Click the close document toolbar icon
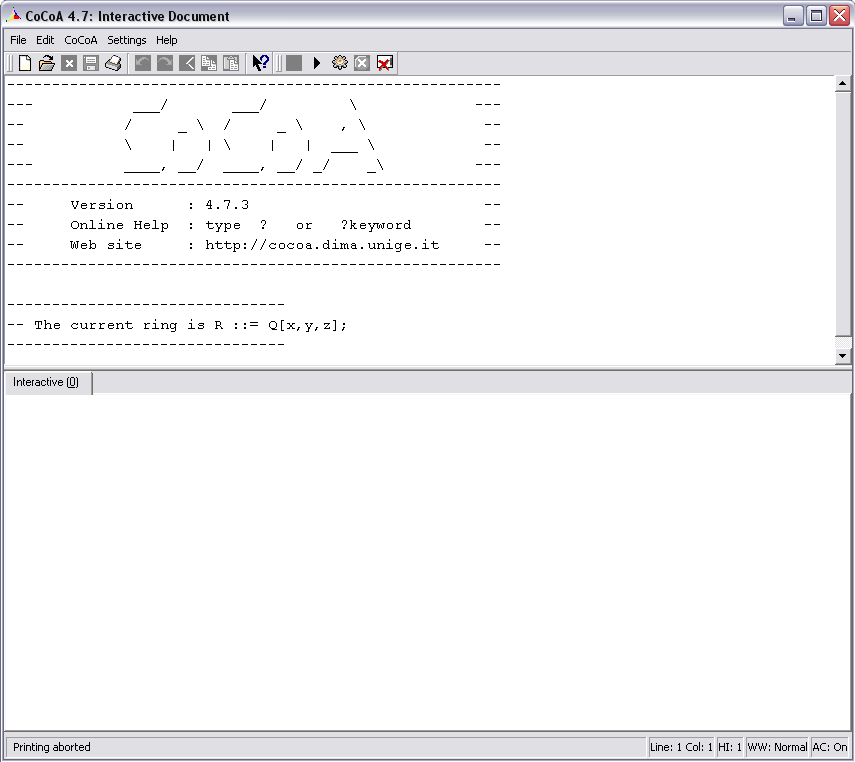The height and width of the screenshot is (762, 855). [x=69, y=63]
